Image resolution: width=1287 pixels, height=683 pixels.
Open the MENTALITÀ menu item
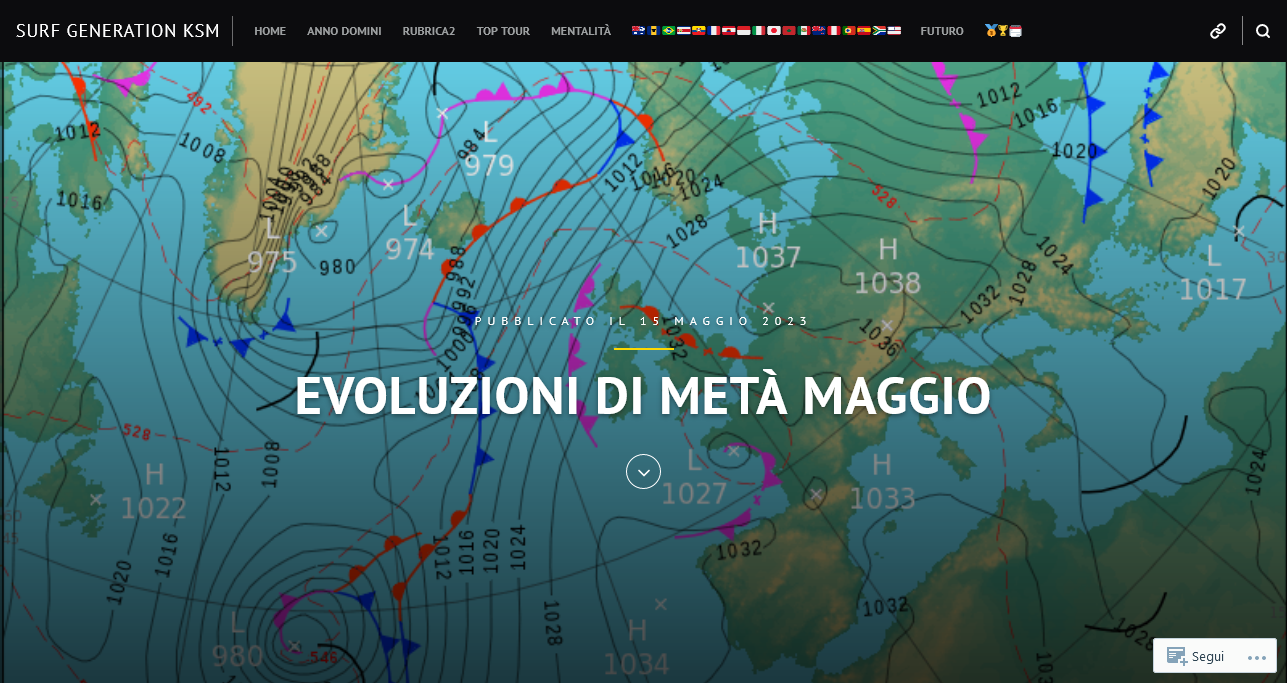[580, 31]
